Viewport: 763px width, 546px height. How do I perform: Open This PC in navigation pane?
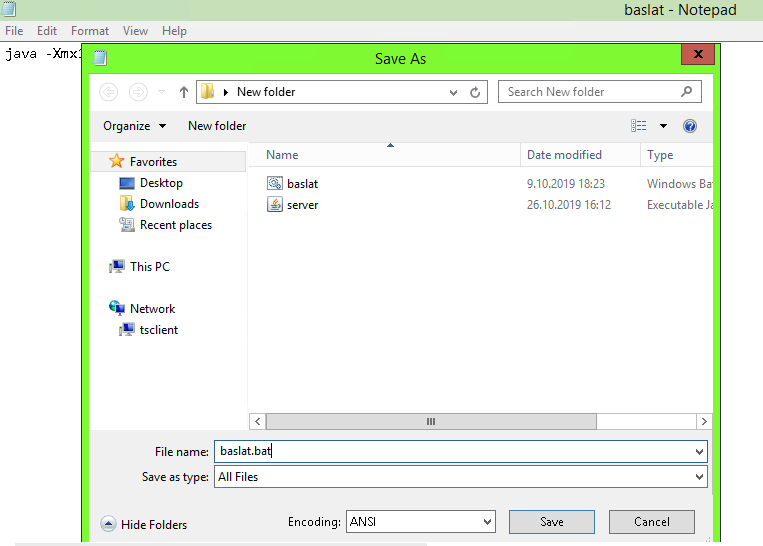coord(149,267)
